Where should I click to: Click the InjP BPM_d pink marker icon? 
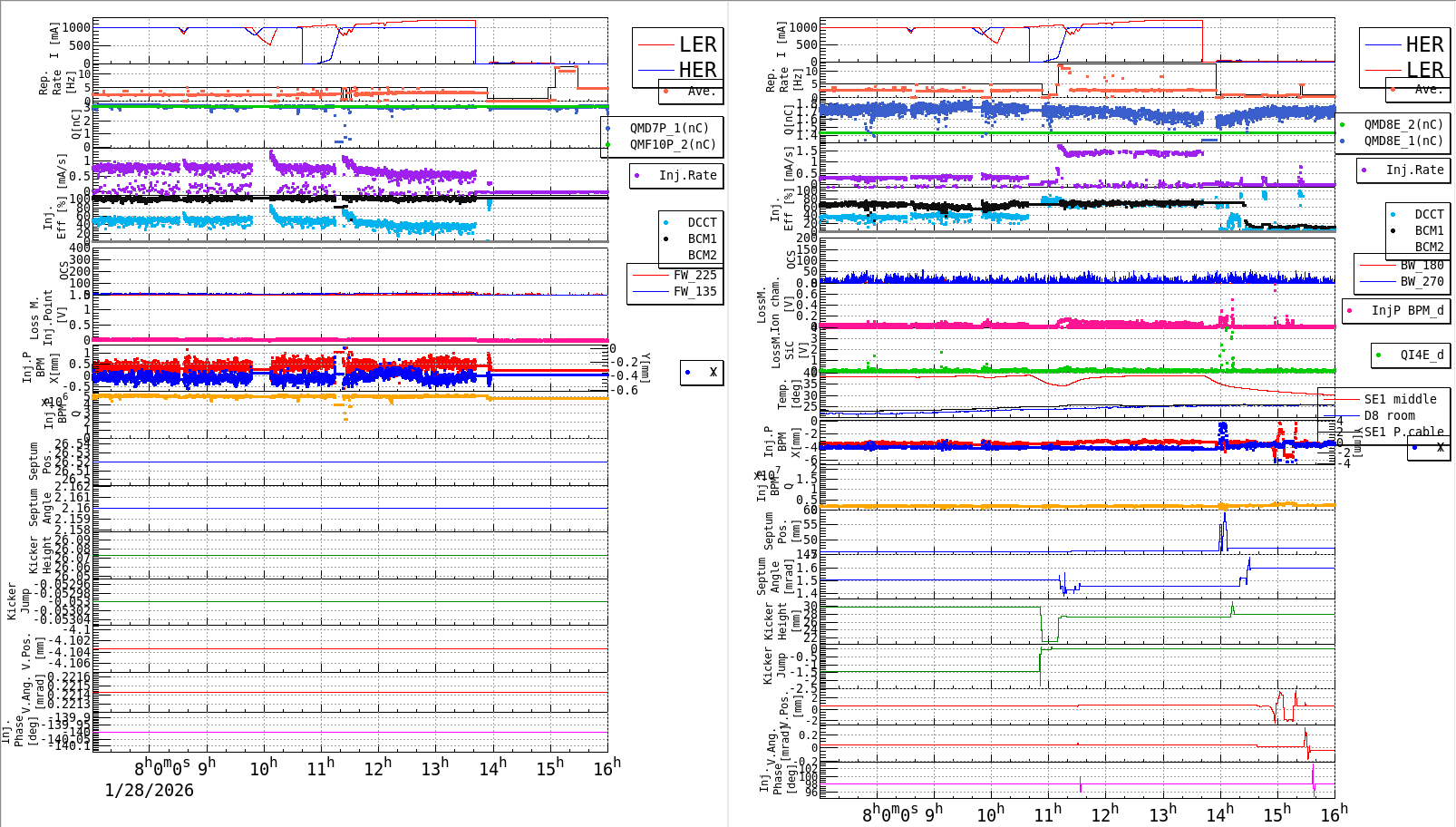tap(1347, 310)
